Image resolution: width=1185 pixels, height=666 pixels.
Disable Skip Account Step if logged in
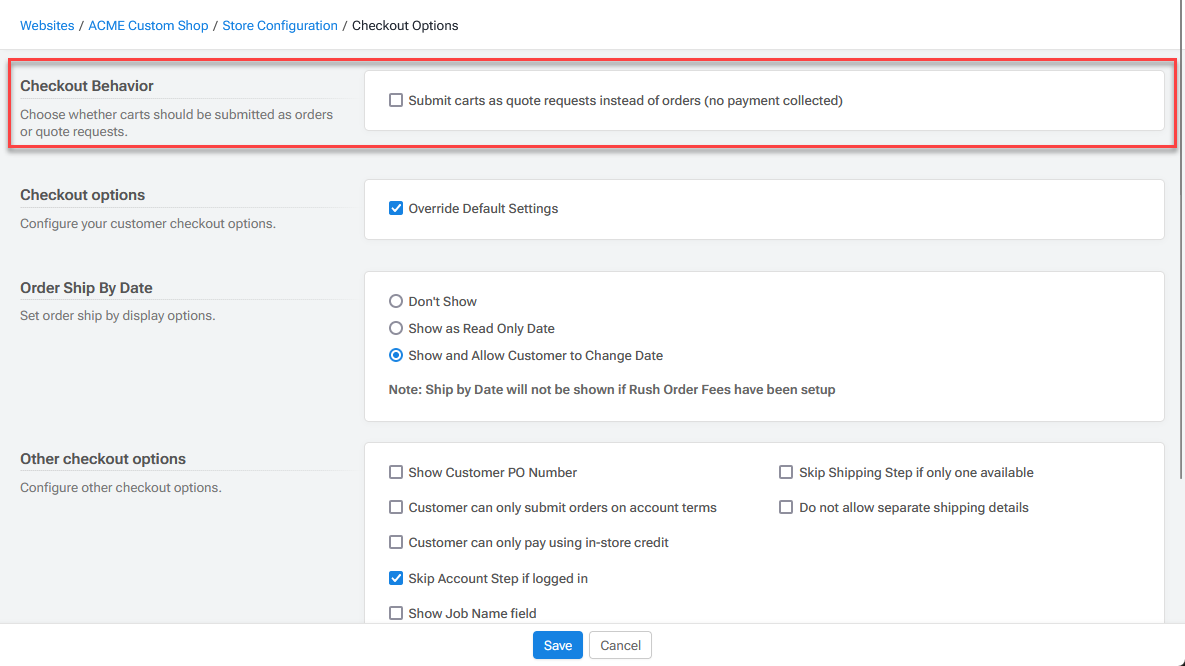point(396,578)
